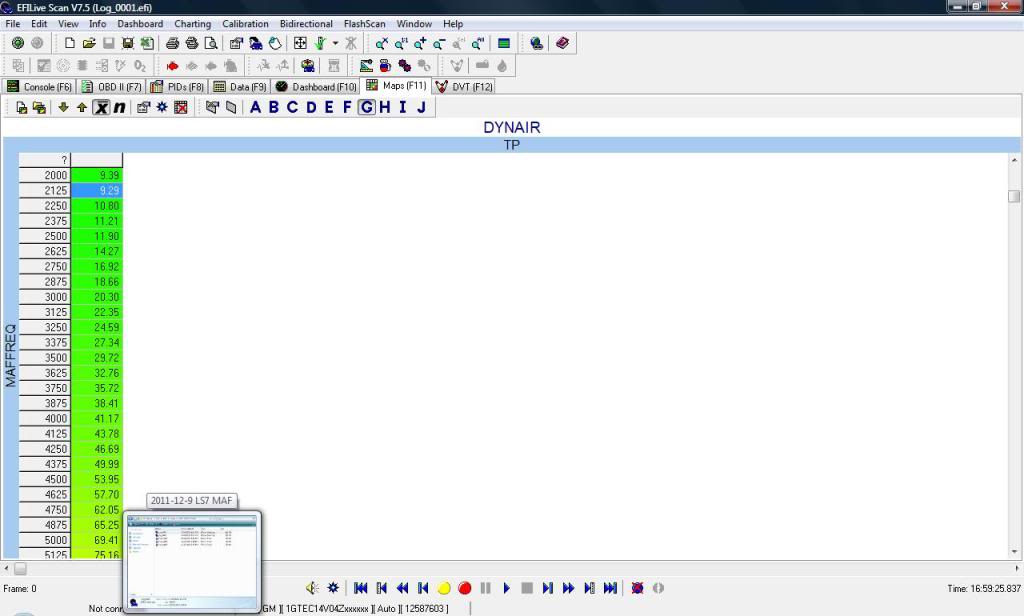Open the FlashScan menu

pyautogui.click(x=364, y=24)
